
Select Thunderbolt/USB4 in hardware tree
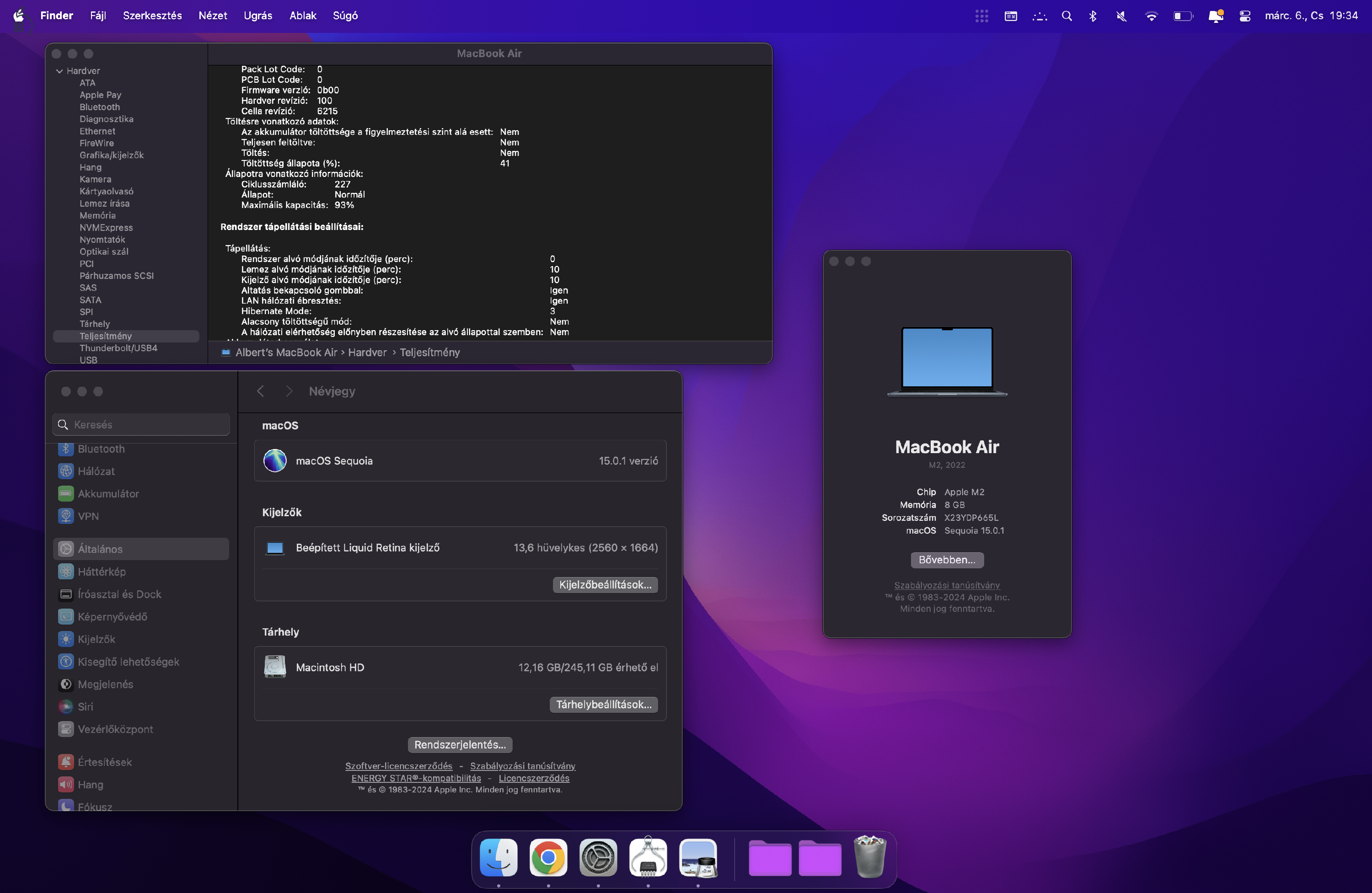[118, 348]
